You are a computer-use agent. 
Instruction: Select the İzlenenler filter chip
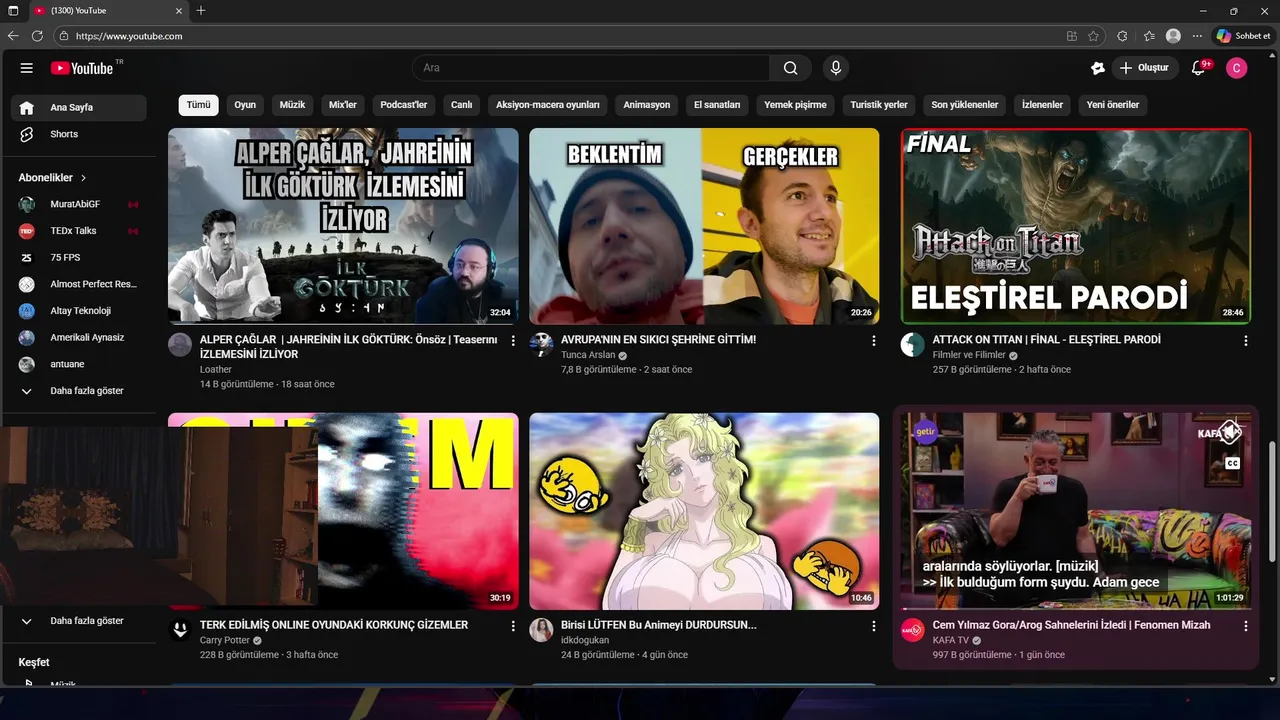pyautogui.click(x=1042, y=105)
